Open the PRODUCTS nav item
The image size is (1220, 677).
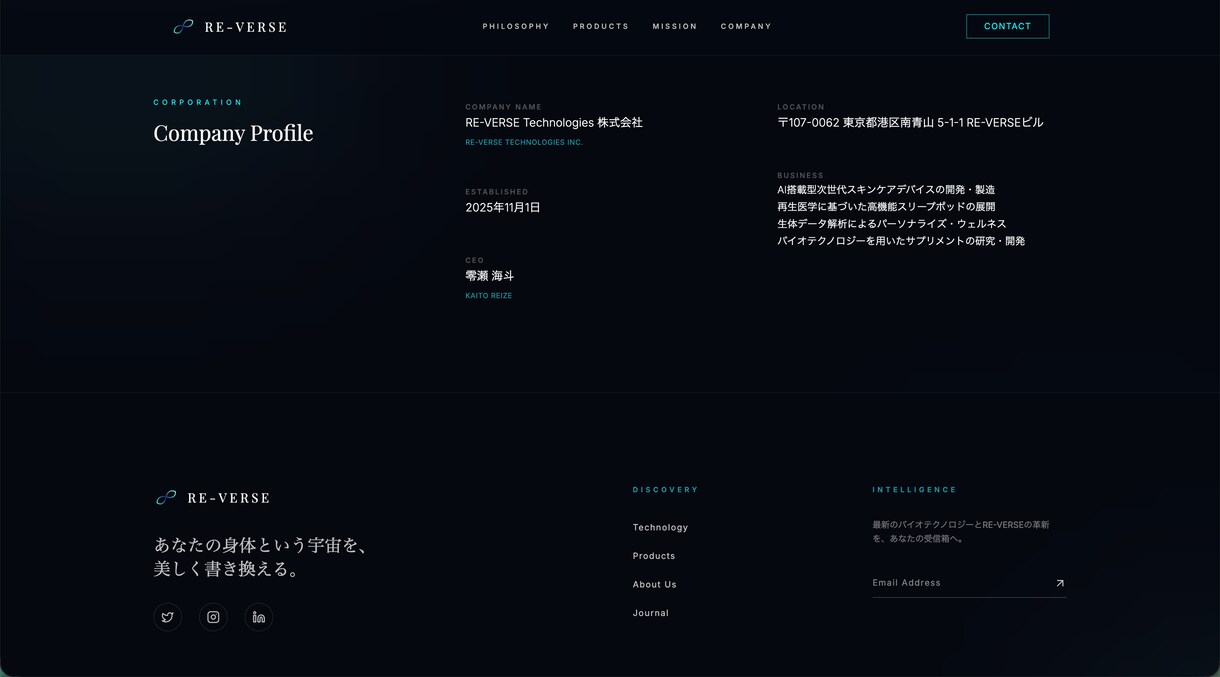[601, 27]
